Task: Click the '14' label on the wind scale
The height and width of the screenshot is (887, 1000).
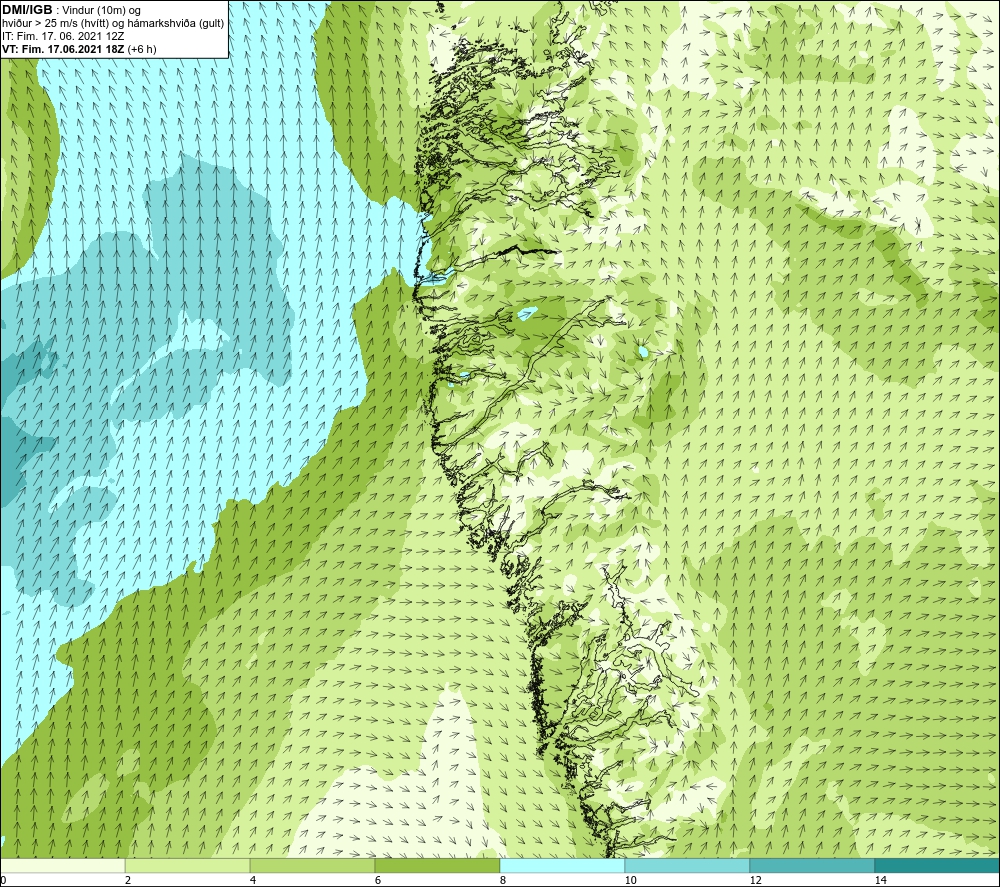Action: (x=880, y=881)
